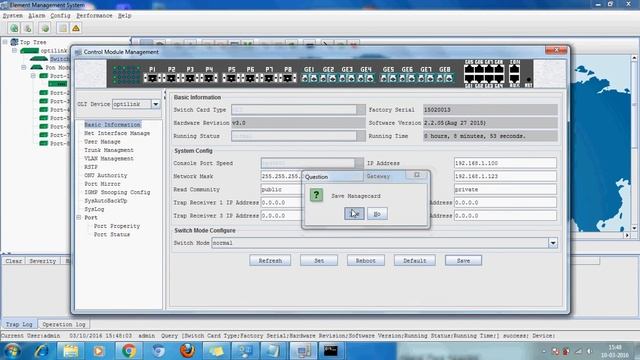This screenshot has width=640, height=360.
Task: Click the green sphere toolbar icon
Action: 45,28
